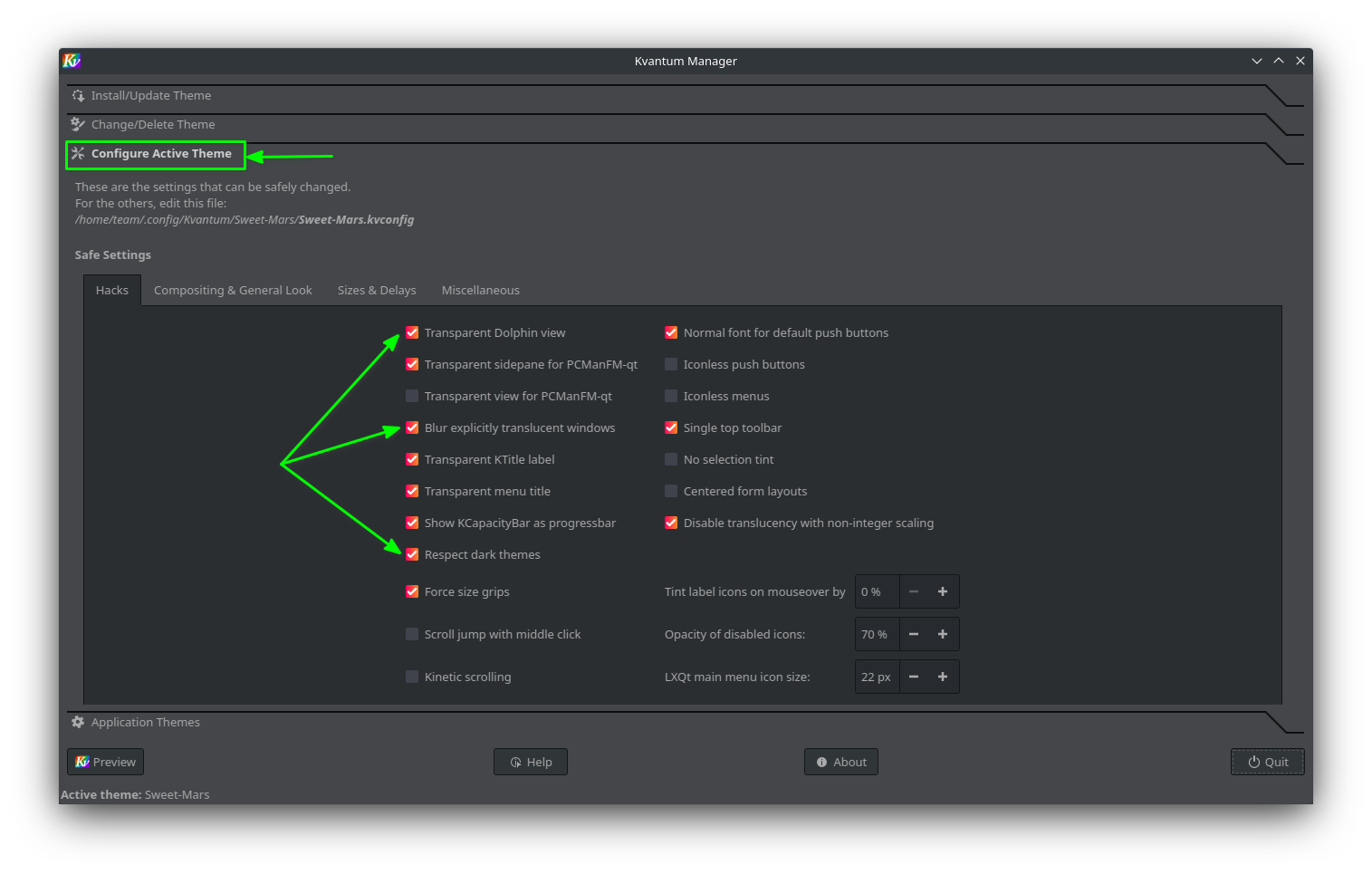1372x874 pixels.
Task: Open the Sizes & Delays tab
Action: pyautogui.click(x=377, y=290)
